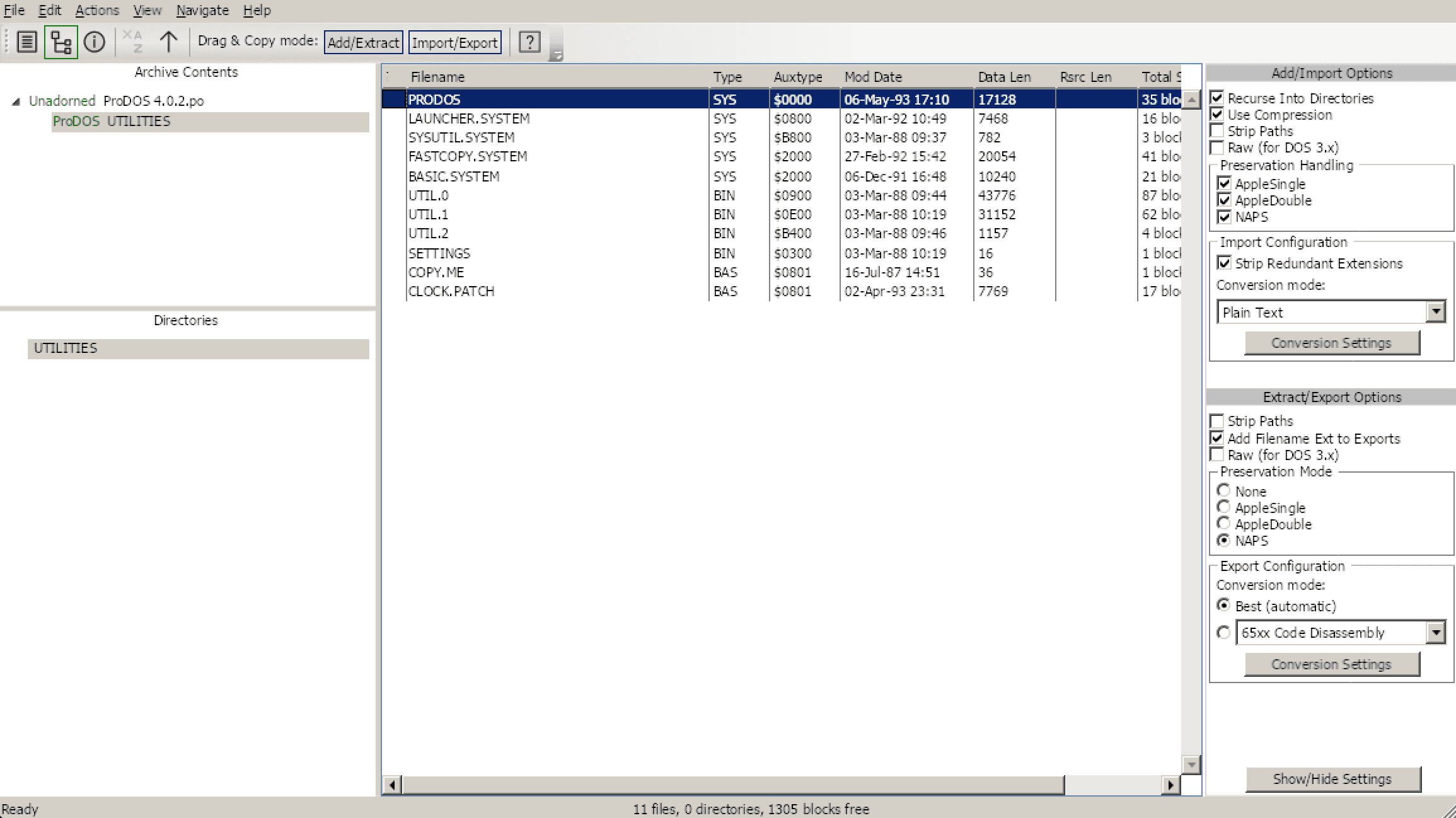Image resolution: width=1456 pixels, height=818 pixels.
Task: Toggle Use Compression checkbox
Action: [1217, 114]
